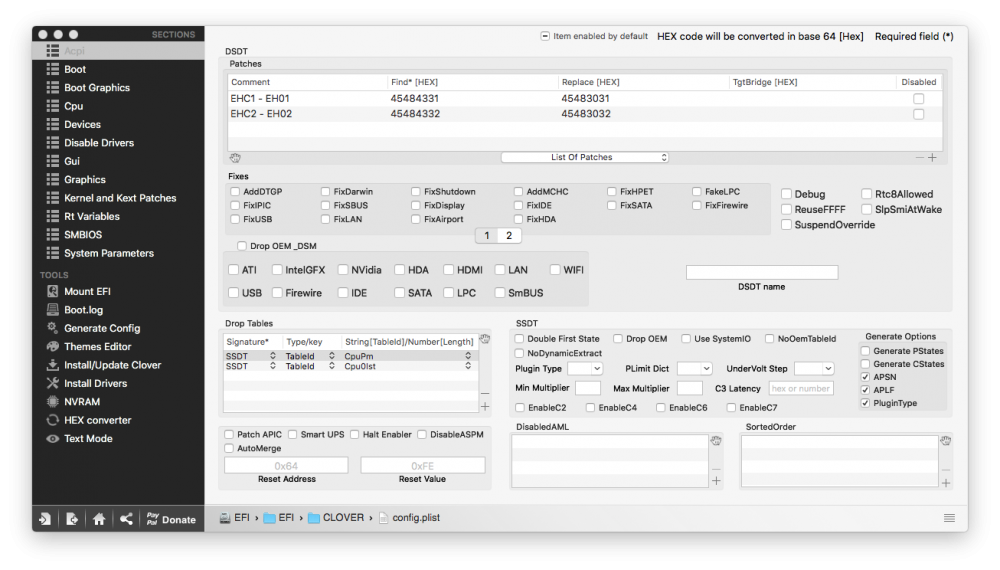This screenshot has height=570, width=1000.
Task: Enable Rtc8Allowed checkbox
Action: [x=867, y=194]
